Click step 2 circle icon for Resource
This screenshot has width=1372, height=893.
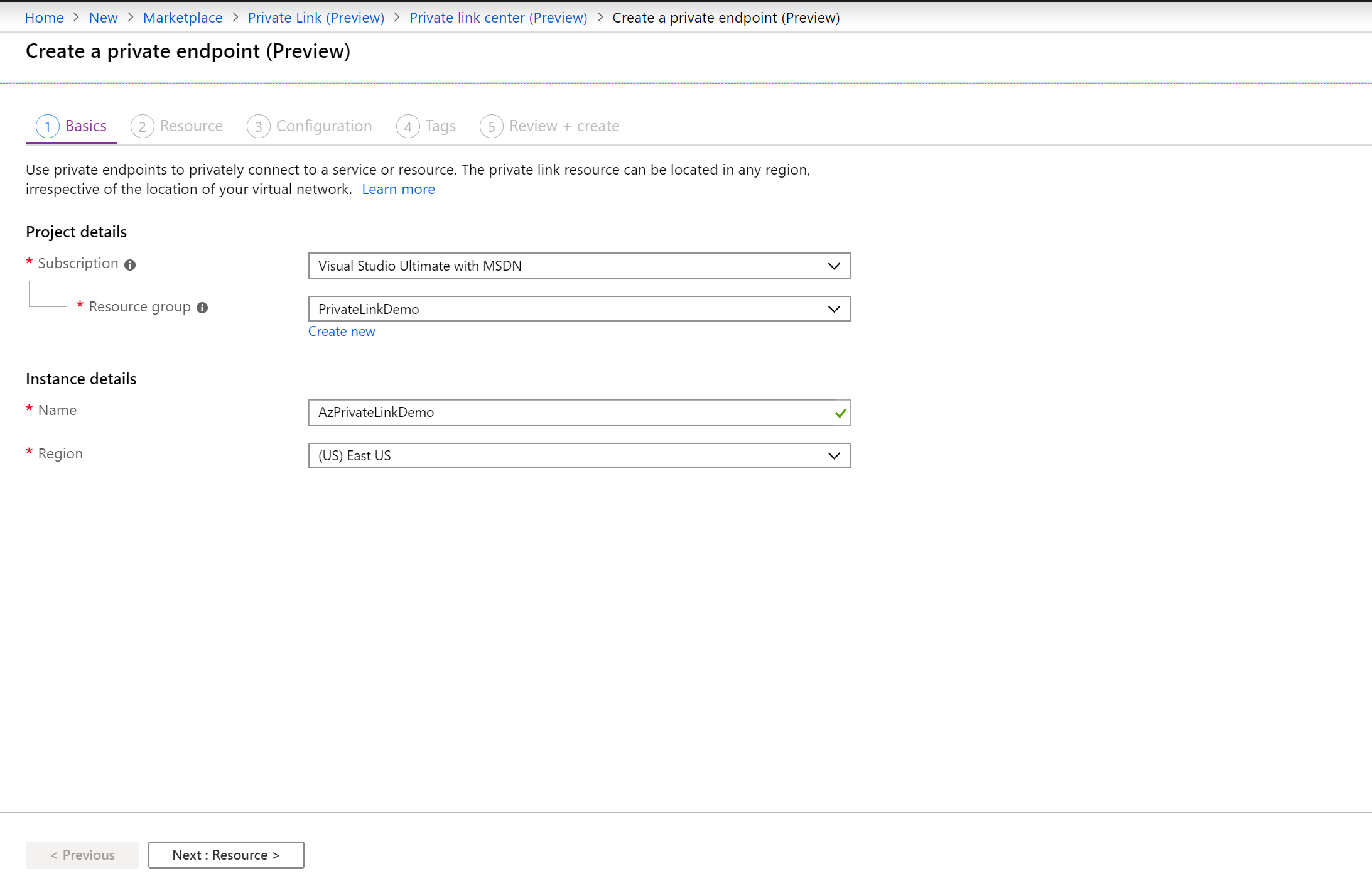[x=143, y=126]
